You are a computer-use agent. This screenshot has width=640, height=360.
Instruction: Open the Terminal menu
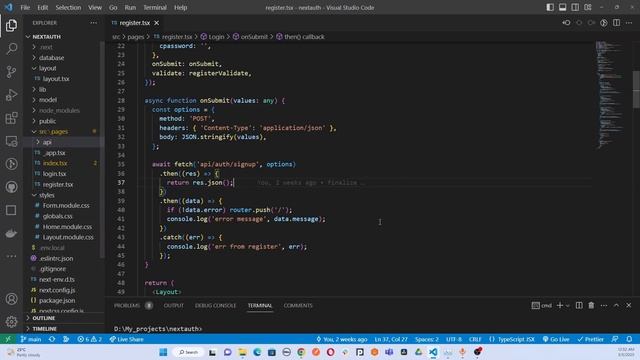click(x=155, y=7)
